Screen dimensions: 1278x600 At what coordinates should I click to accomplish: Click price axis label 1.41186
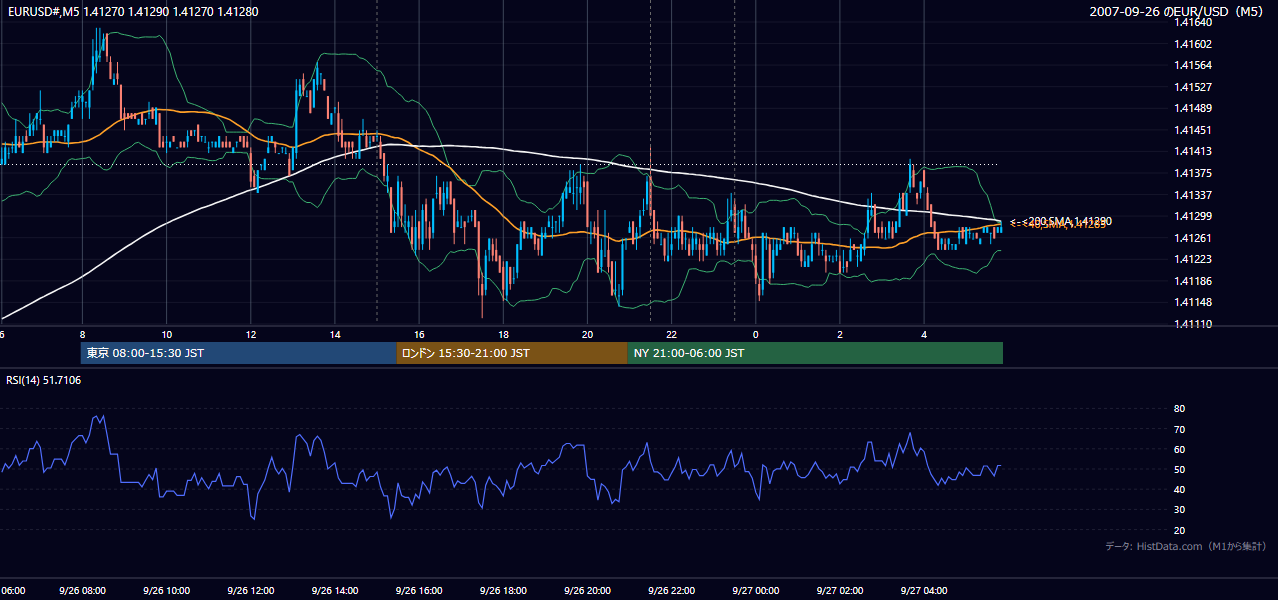tap(1194, 281)
